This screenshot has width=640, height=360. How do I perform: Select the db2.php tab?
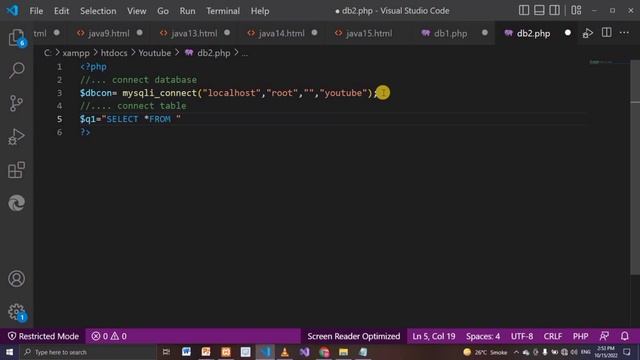tap(533, 33)
